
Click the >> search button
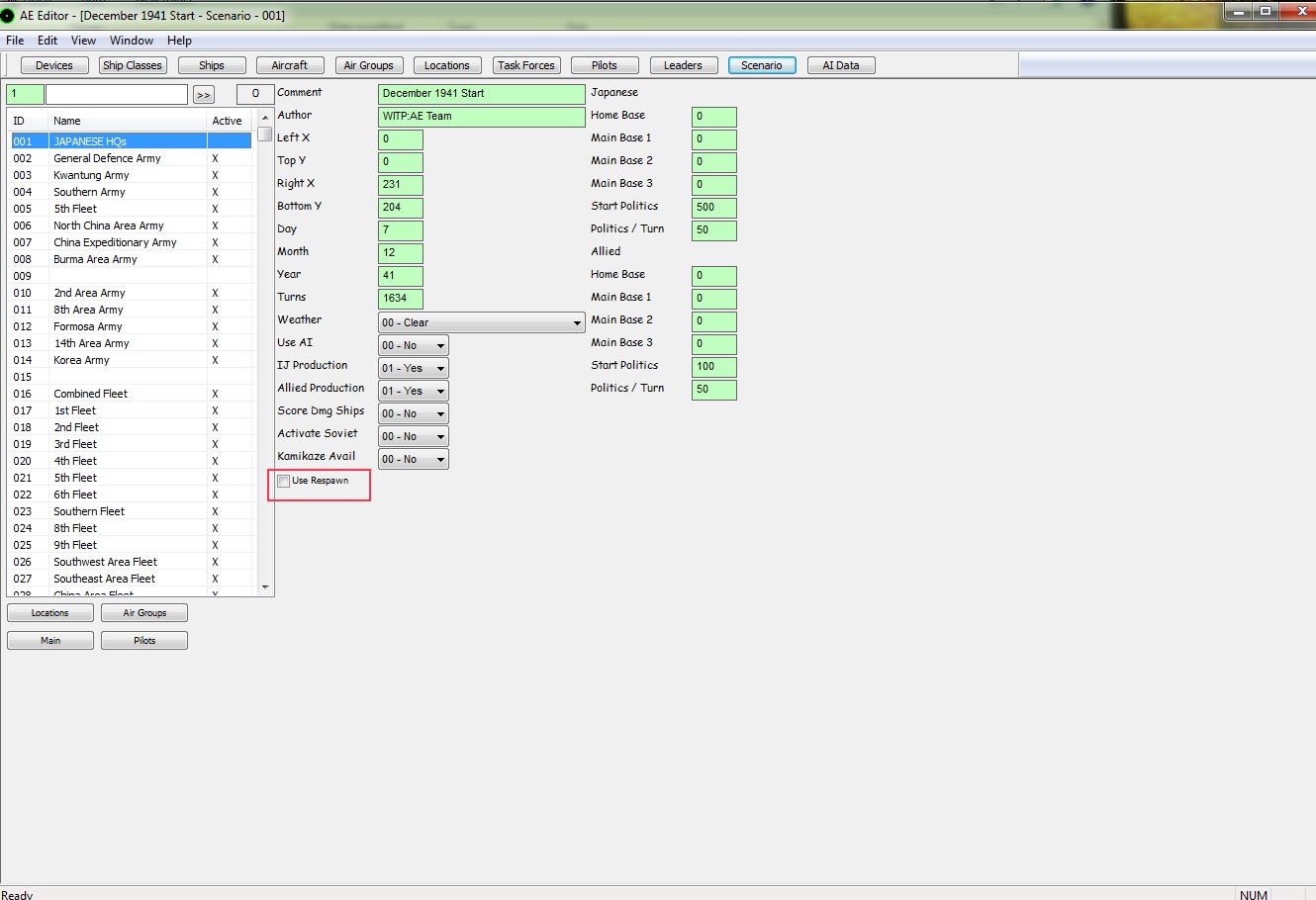point(204,95)
